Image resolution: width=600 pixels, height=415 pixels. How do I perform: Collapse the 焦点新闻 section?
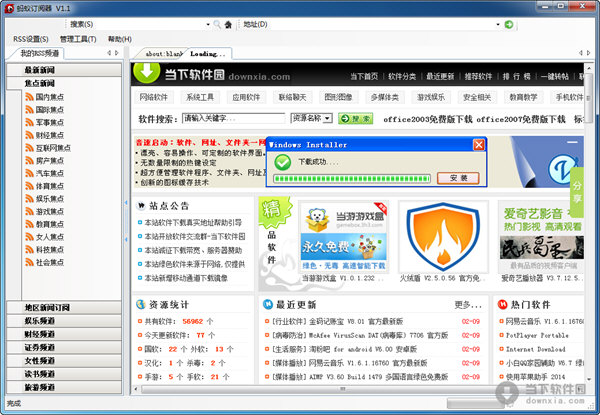(x=64, y=83)
